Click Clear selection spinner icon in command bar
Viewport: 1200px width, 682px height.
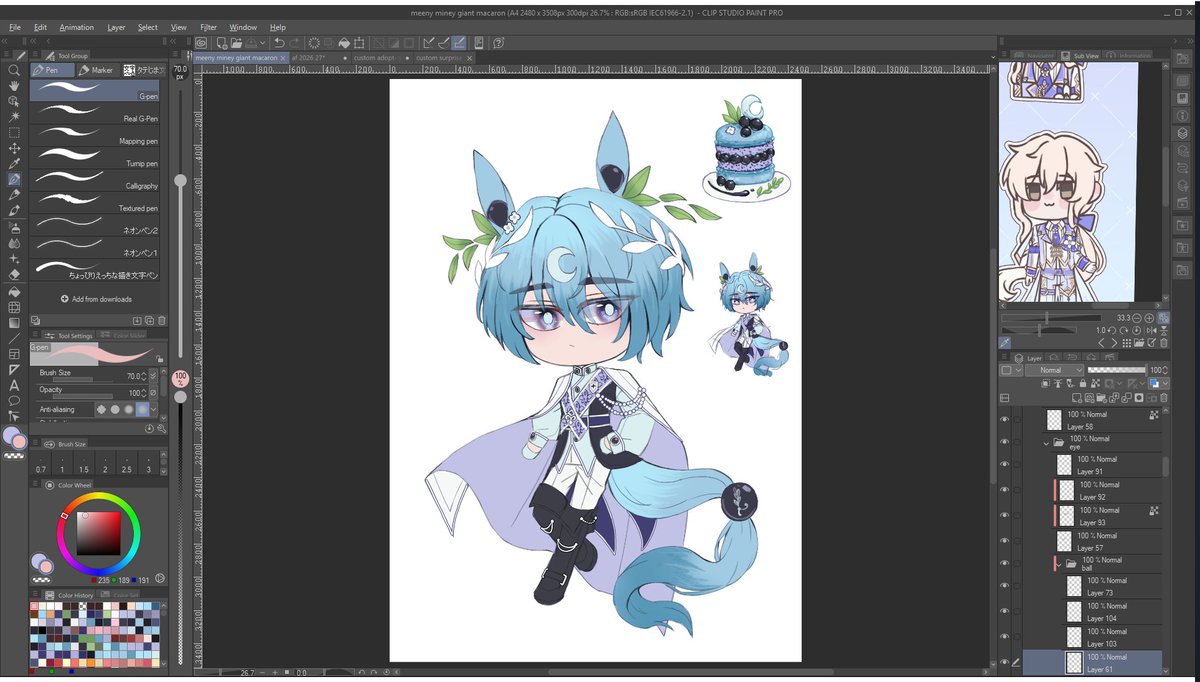[x=313, y=43]
